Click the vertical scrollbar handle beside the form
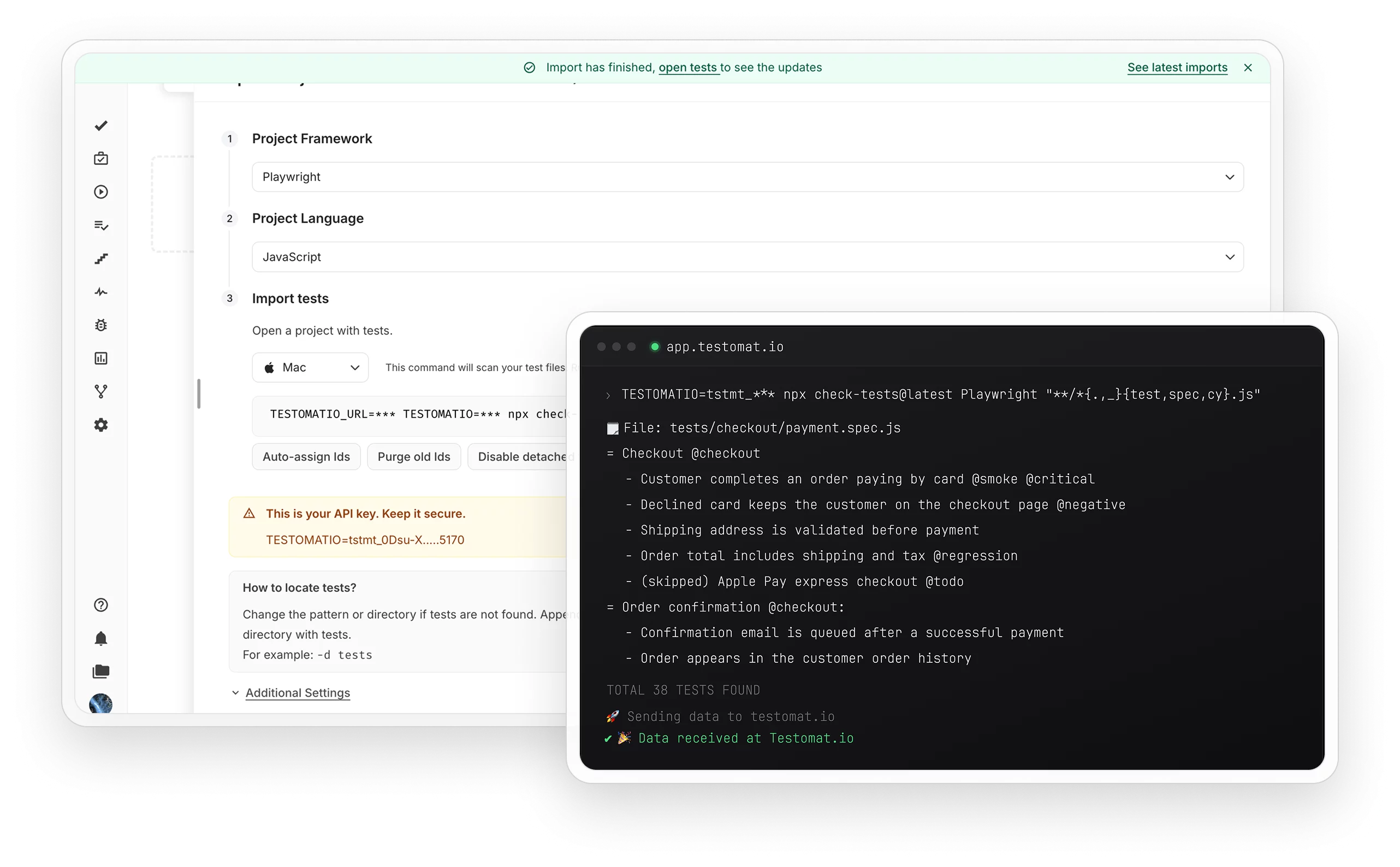This screenshot has height=867, width=1400. [198, 394]
